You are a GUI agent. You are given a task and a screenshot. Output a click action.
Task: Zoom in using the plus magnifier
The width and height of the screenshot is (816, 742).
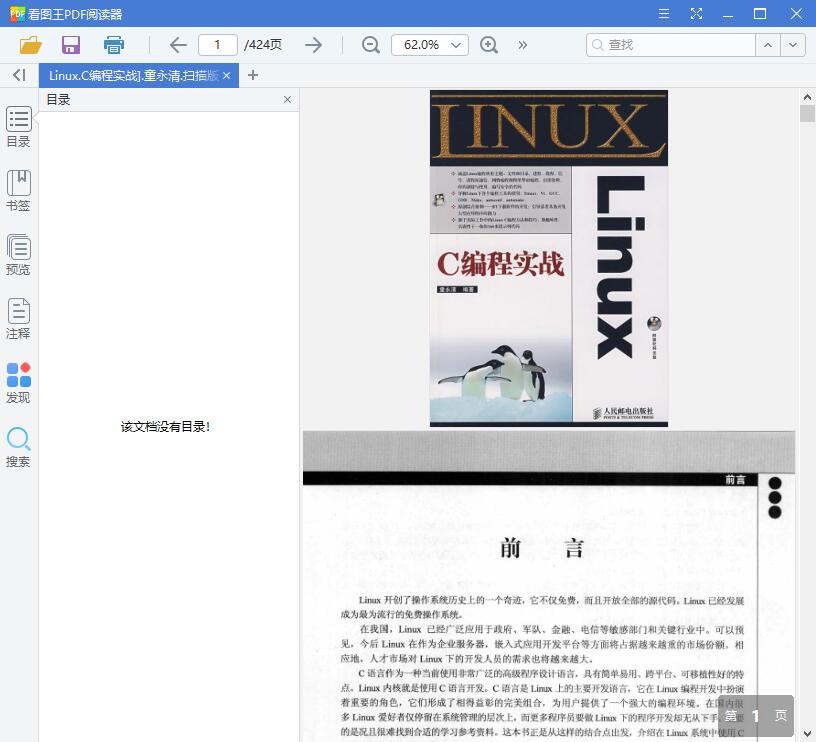(x=489, y=45)
